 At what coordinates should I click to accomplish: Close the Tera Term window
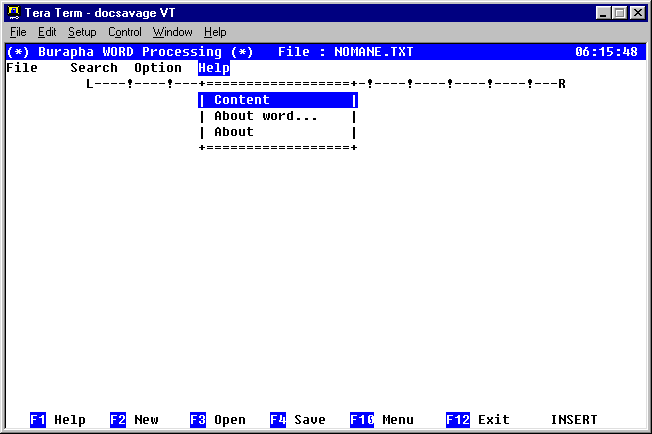click(x=638, y=13)
